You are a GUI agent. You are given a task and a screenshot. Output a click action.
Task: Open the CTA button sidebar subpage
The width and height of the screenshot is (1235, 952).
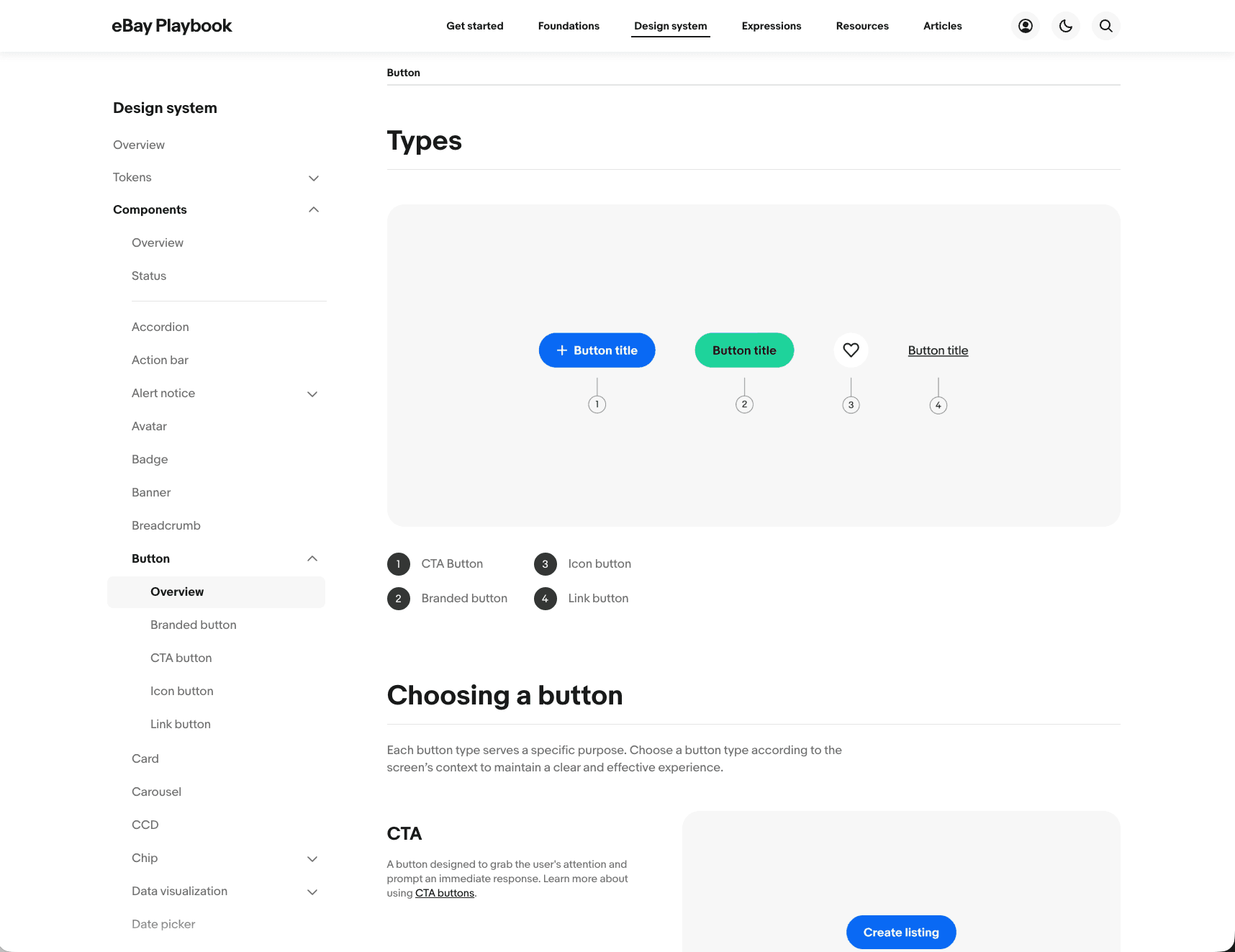(181, 658)
